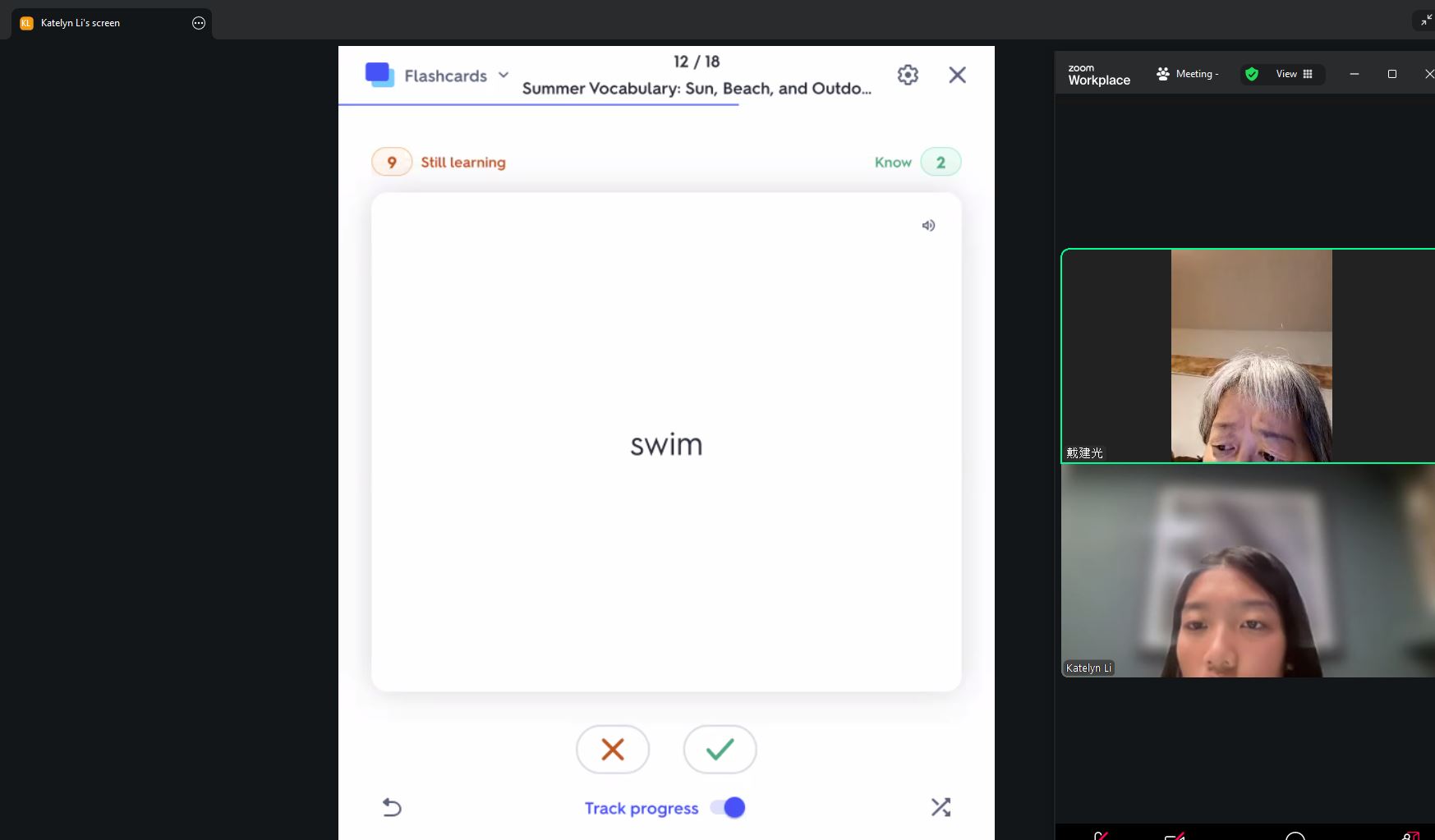Start video in Zoom toolbar
Image resolution: width=1435 pixels, height=840 pixels.
(1175, 835)
